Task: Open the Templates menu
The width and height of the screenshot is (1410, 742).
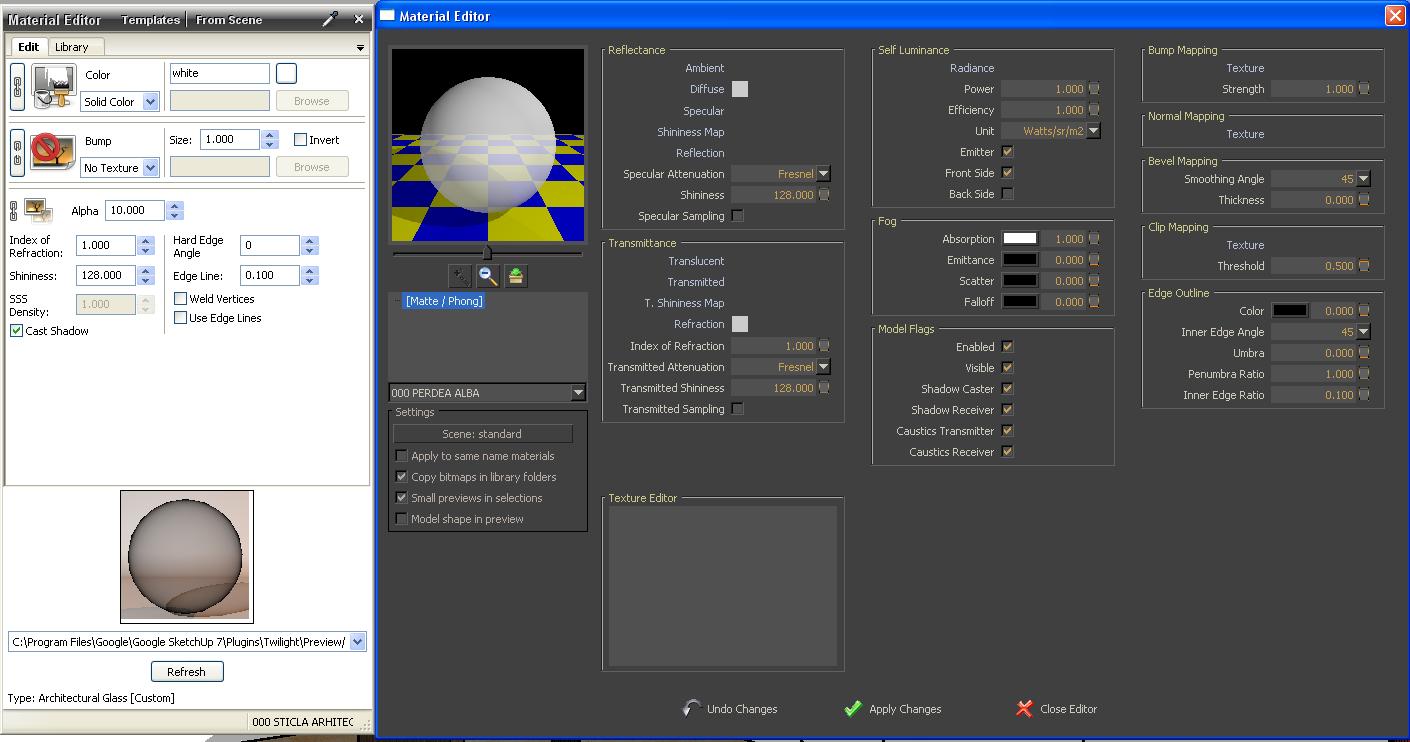Action: tap(151, 20)
